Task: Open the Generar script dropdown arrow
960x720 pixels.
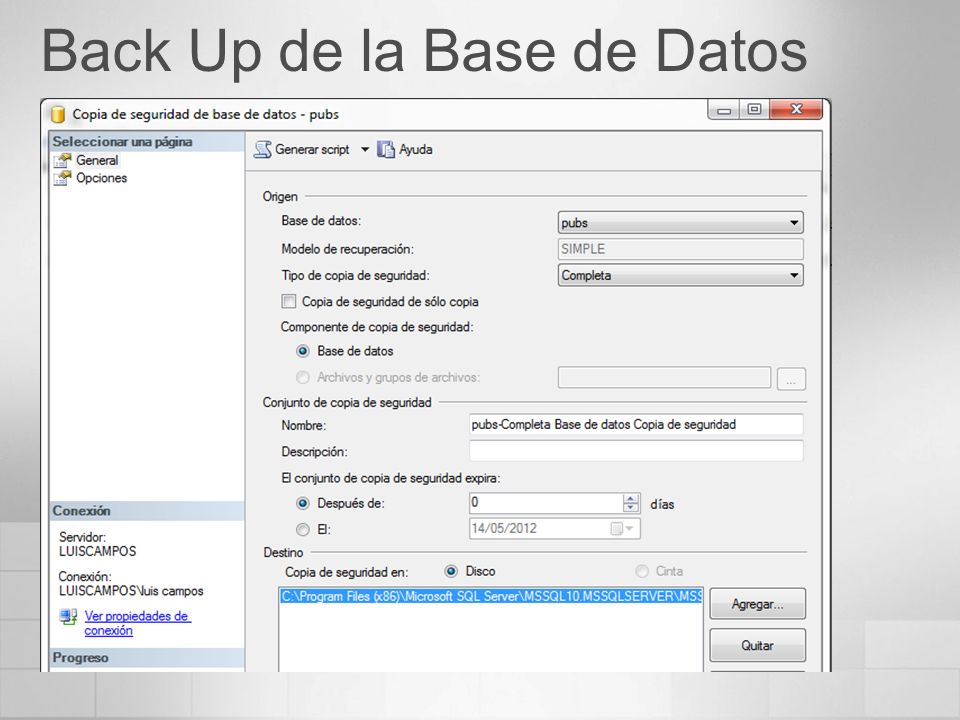Action: [x=365, y=149]
